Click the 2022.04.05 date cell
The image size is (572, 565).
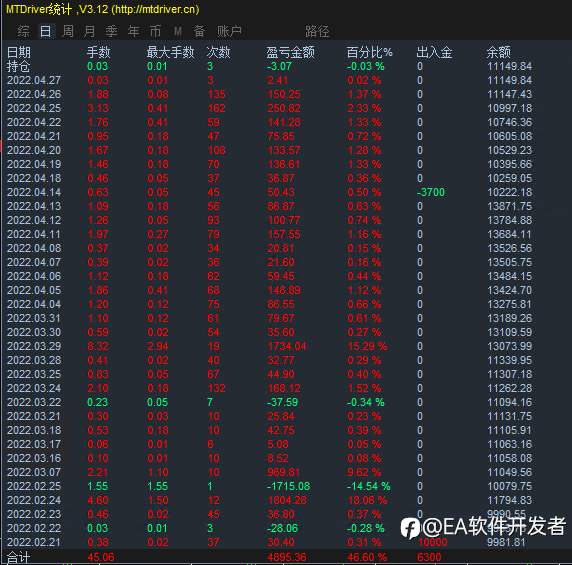point(34,290)
